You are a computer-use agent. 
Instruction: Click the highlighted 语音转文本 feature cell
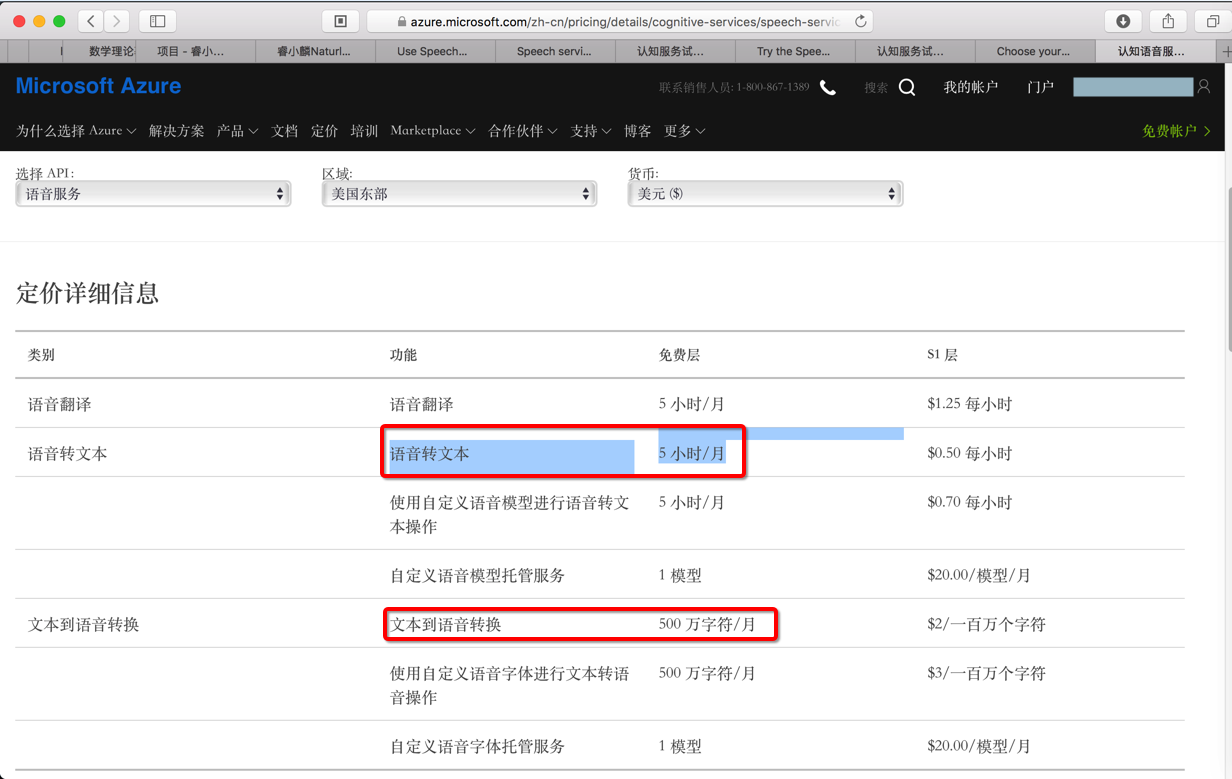(x=430, y=454)
